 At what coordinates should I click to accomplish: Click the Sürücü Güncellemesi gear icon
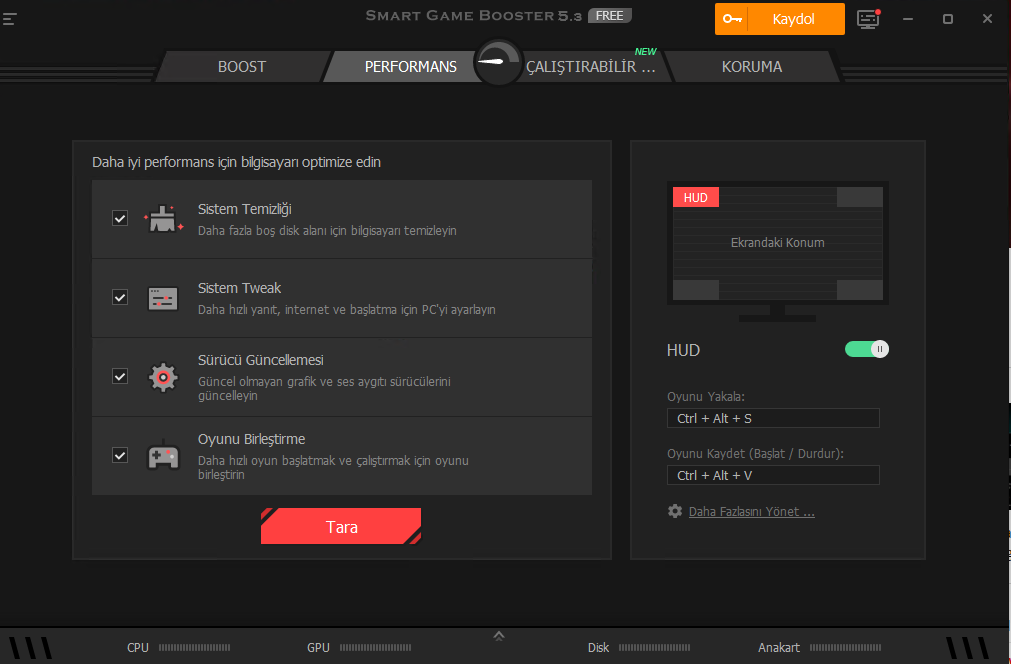tap(163, 376)
